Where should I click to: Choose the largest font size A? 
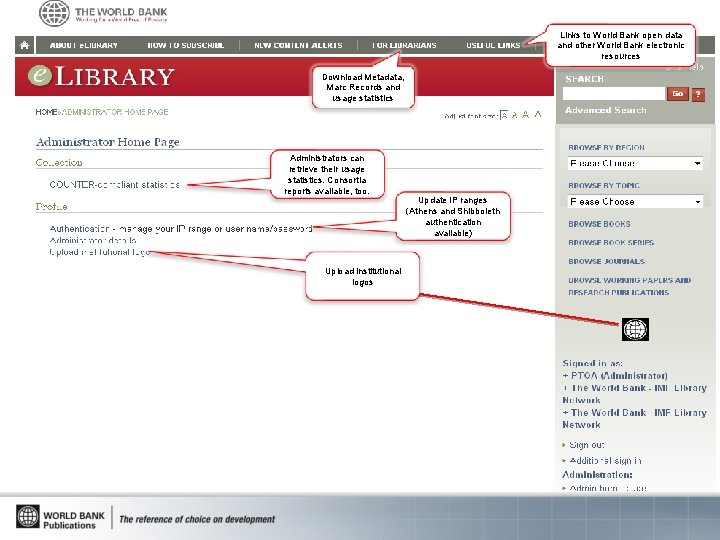pyautogui.click(x=538, y=114)
